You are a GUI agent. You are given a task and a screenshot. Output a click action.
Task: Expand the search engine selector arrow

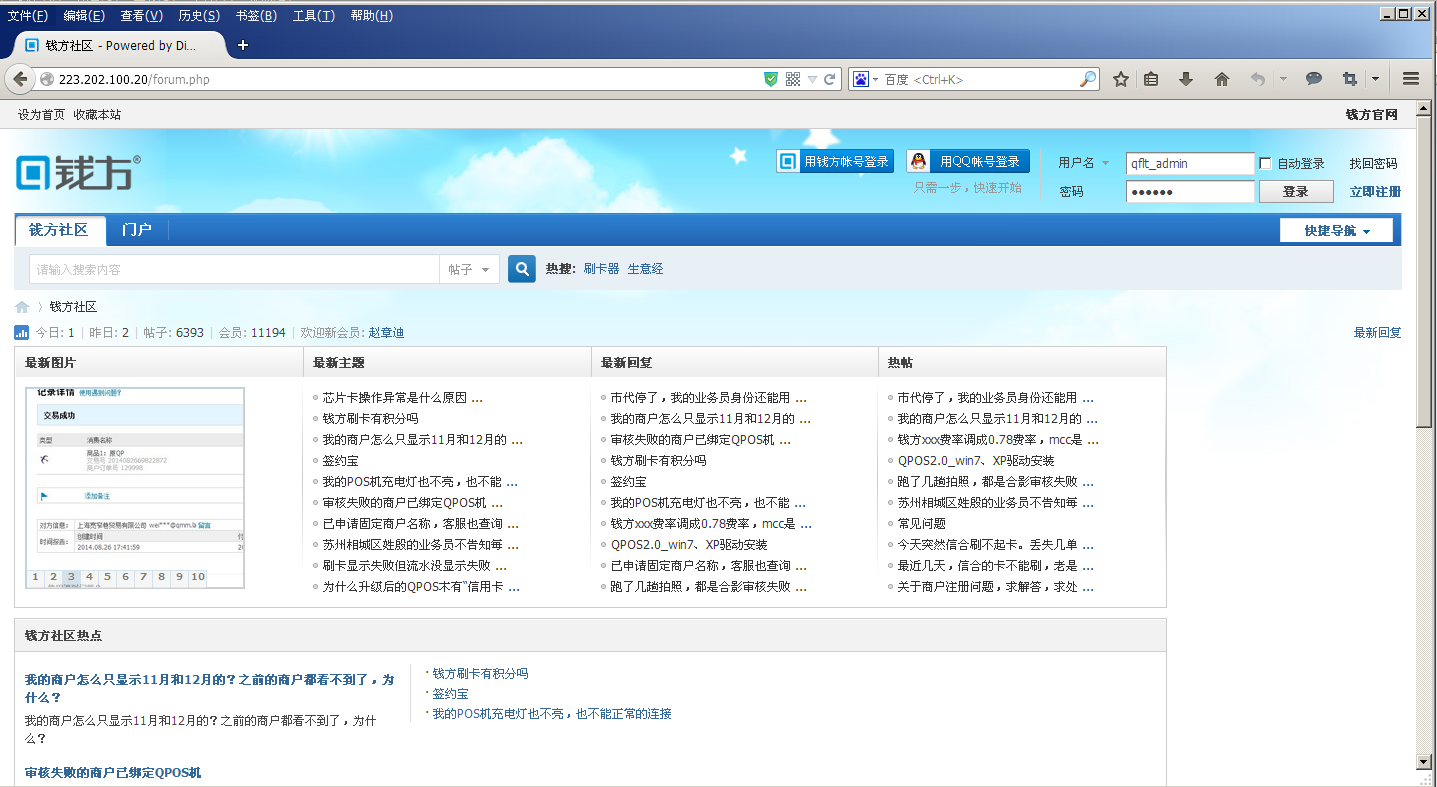click(x=875, y=79)
